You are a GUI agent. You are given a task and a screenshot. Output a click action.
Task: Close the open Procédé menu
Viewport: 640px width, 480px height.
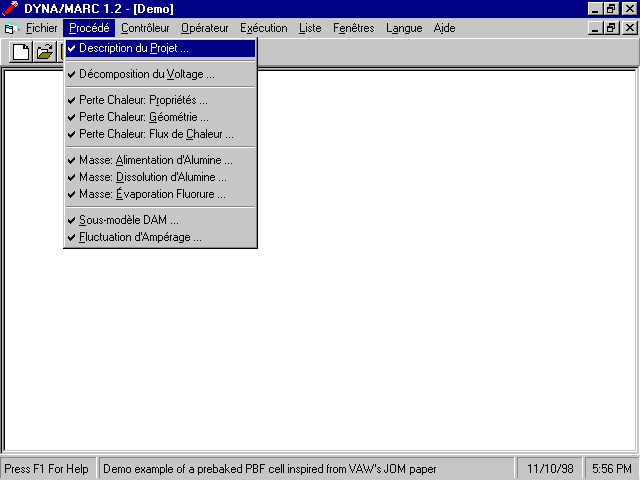[89, 28]
